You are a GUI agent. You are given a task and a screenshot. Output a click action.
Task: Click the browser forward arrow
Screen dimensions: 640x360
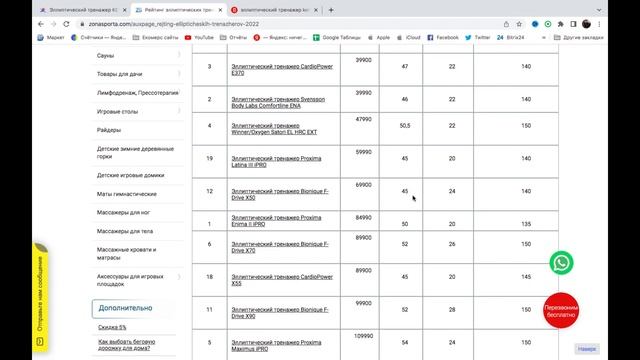[x=53, y=24]
